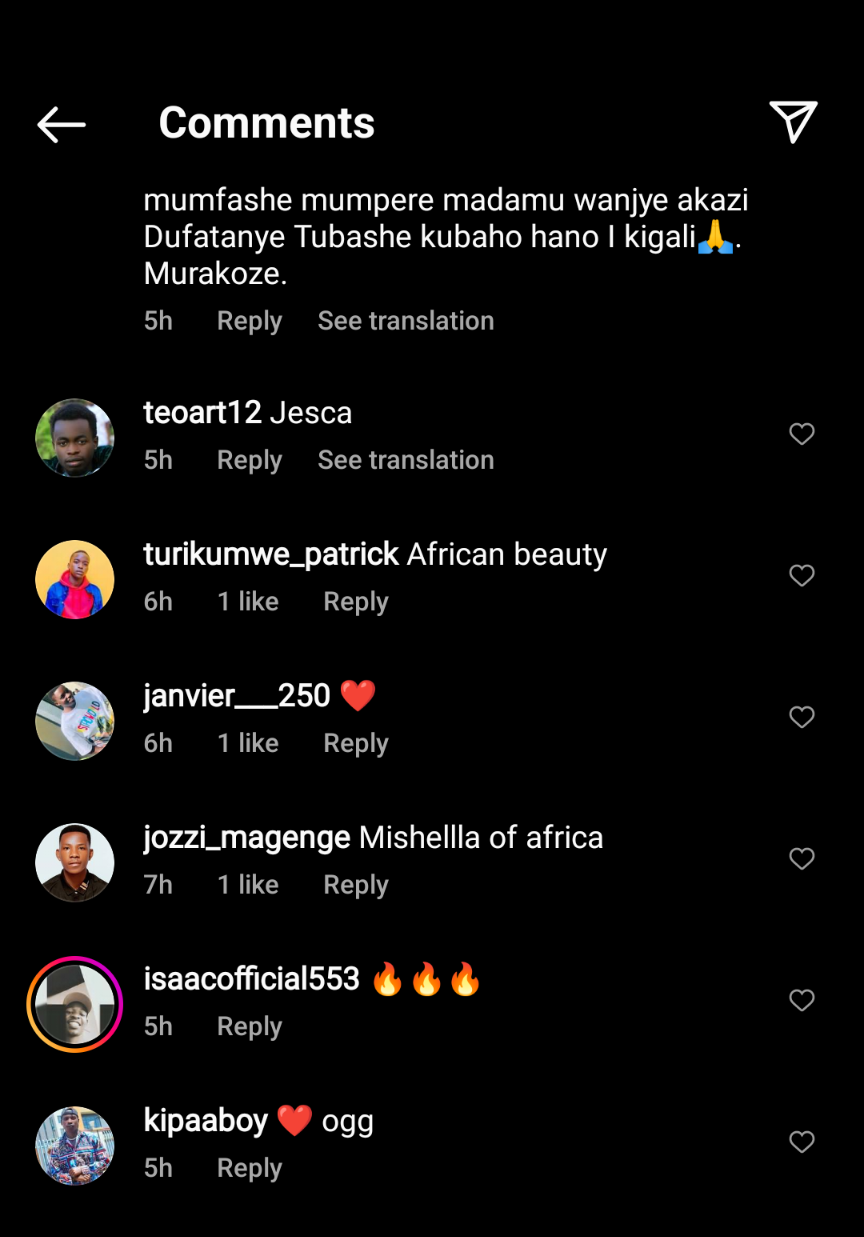Reply to jozzi_magenge's comment

(x=356, y=885)
